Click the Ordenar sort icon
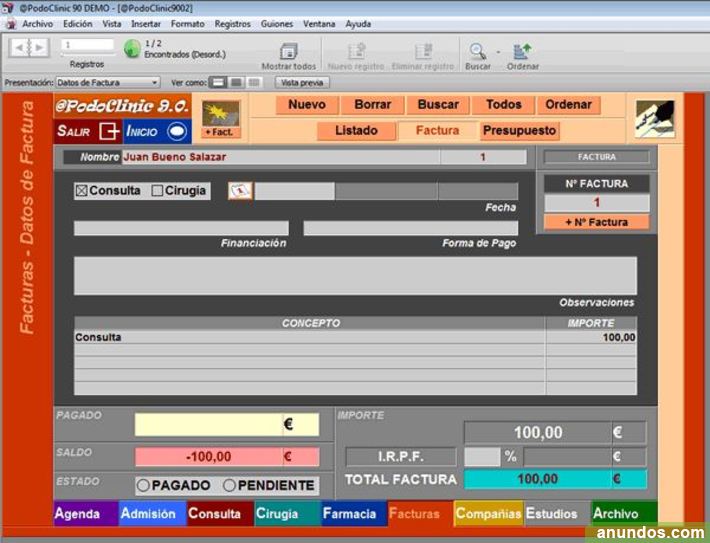The height and width of the screenshot is (543, 710). (522, 51)
